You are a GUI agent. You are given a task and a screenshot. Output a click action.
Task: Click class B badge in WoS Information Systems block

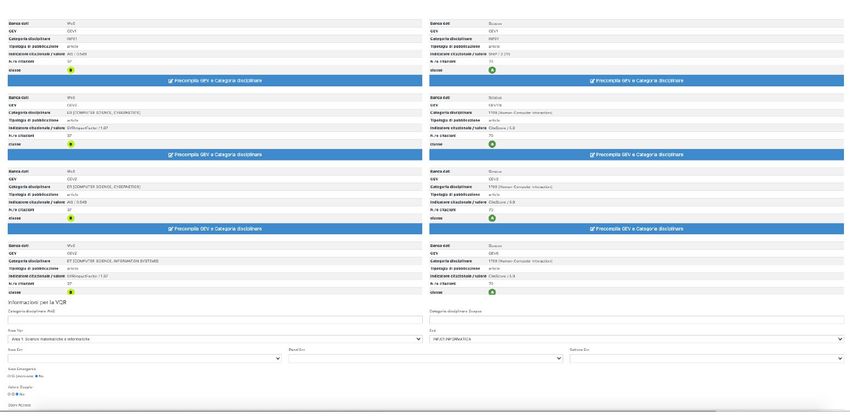click(x=70, y=292)
